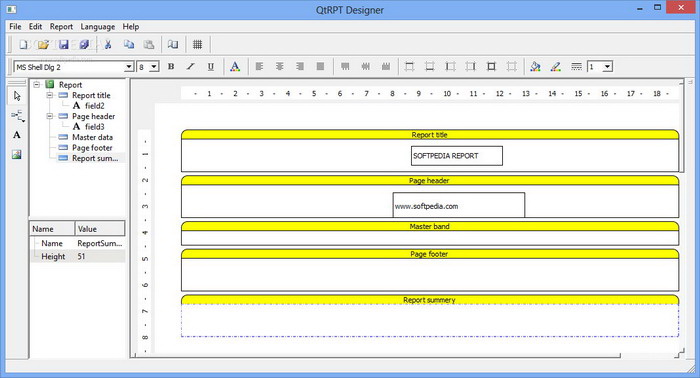
Task: Open the Report menu
Action: pyautogui.click(x=61, y=27)
